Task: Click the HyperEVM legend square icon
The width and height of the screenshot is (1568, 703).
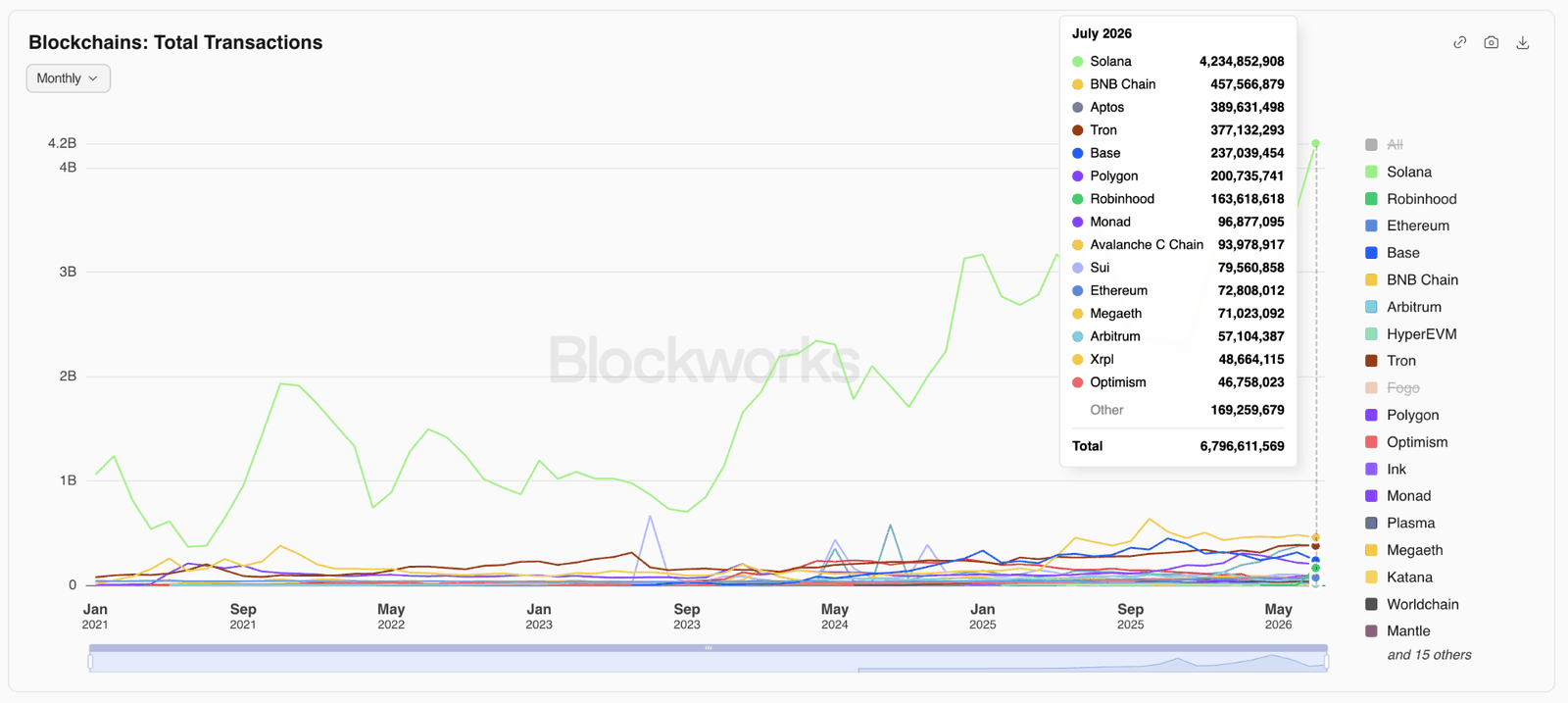Action: coord(1371,334)
